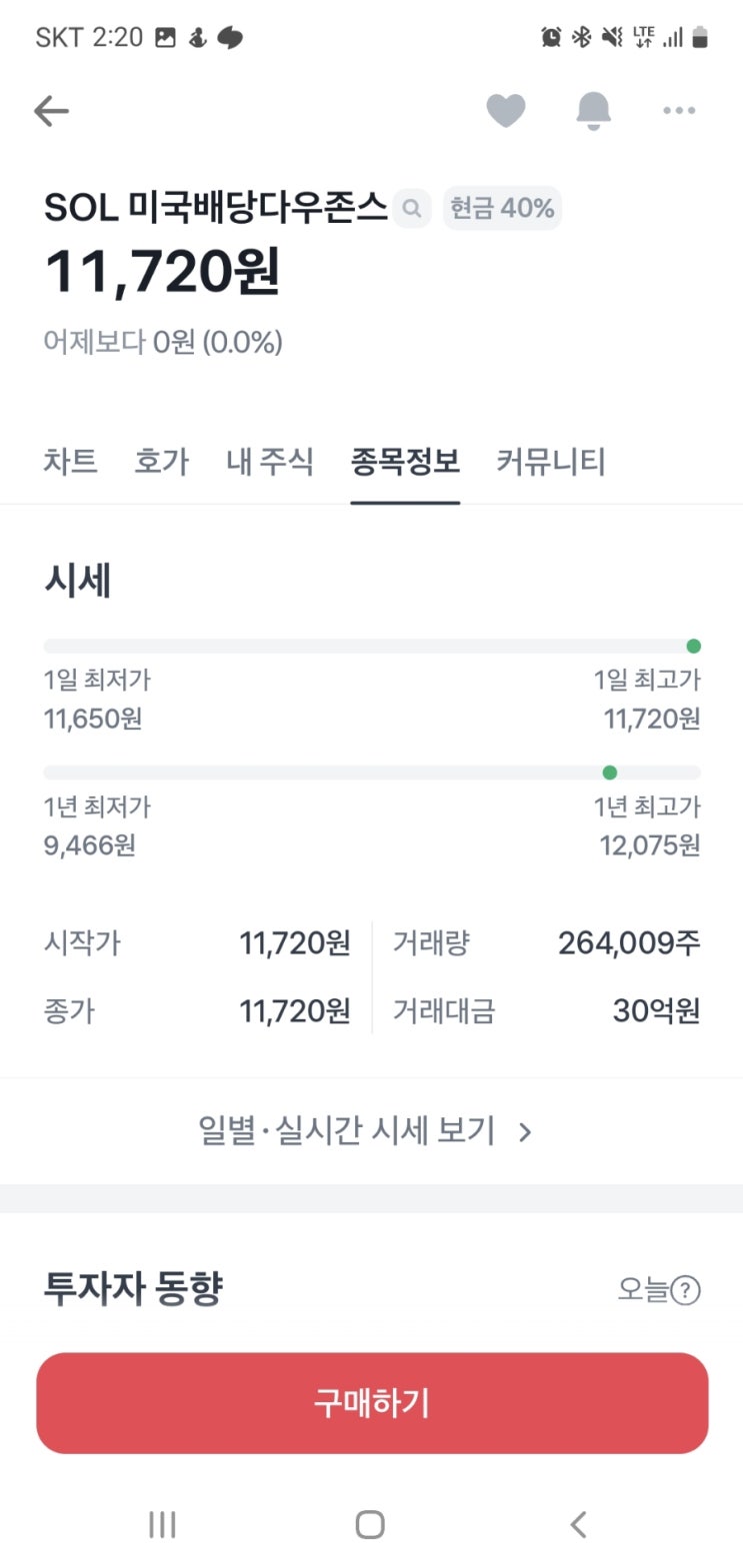Image resolution: width=743 pixels, height=1568 pixels.
Task: Tap the magnifier icon beside stock name
Action: coord(411,209)
